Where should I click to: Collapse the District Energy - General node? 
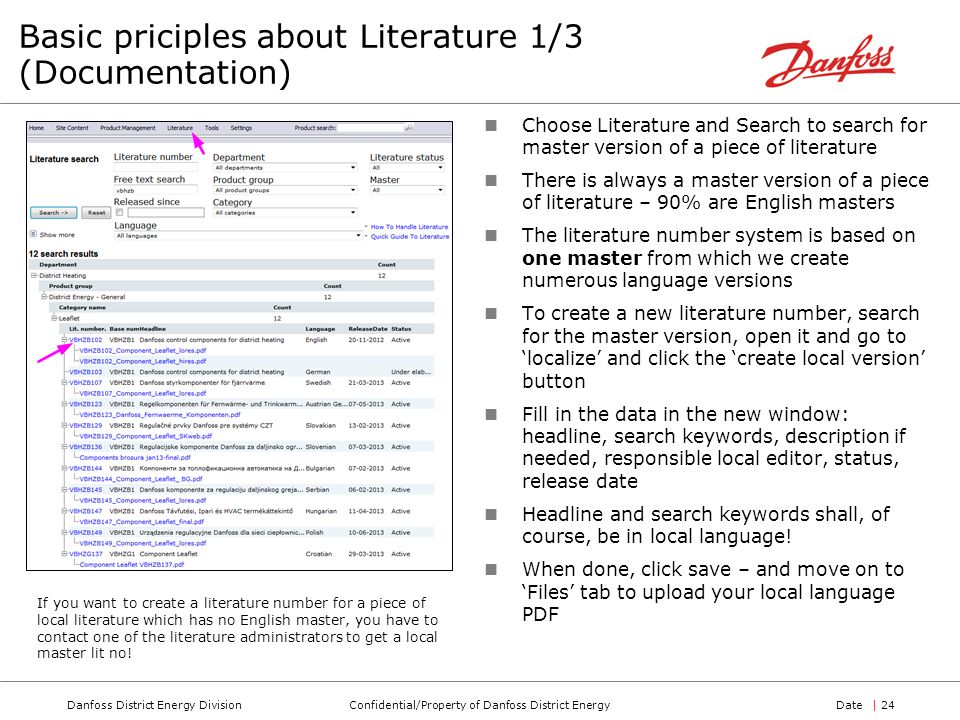(44, 297)
